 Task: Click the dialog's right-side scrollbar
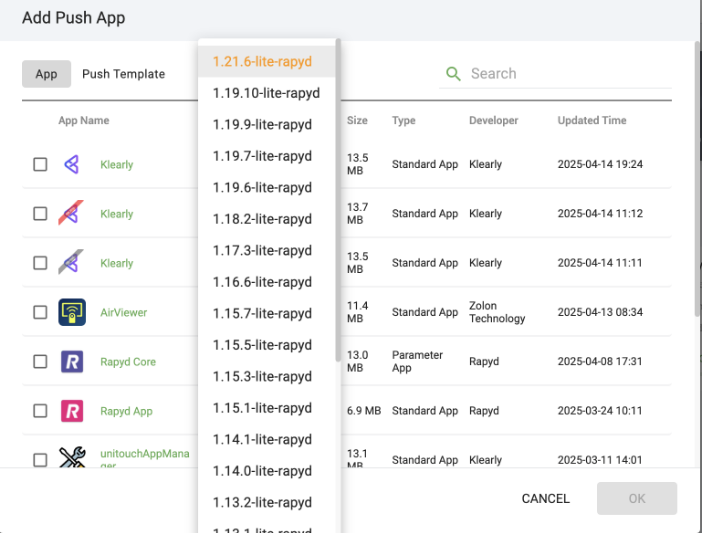[697, 179]
